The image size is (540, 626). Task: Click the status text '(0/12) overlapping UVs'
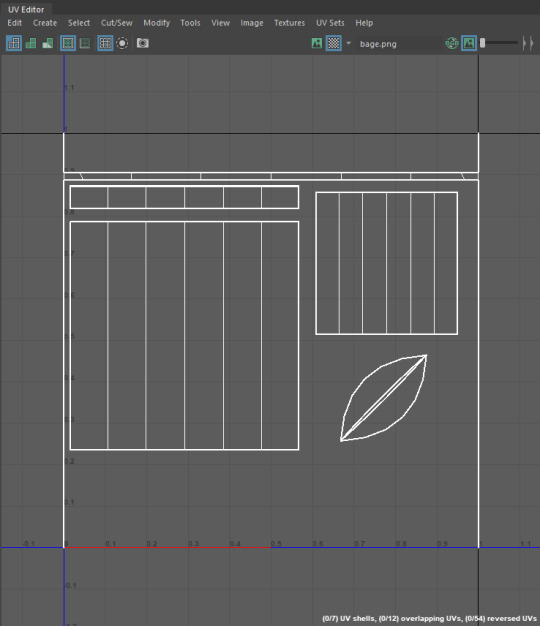(x=421, y=618)
